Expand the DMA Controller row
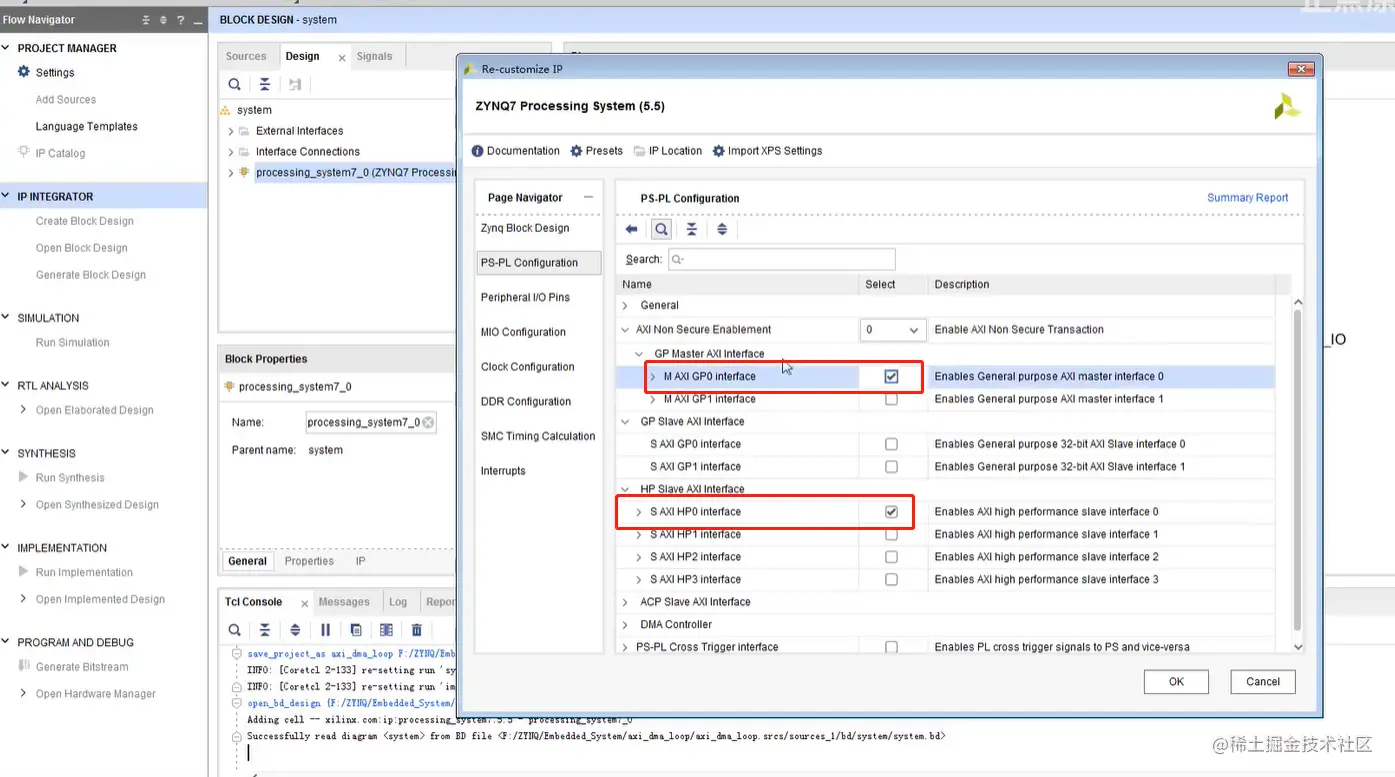Image resolution: width=1395 pixels, height=777 pixels. pyautogui.click(x=626, y=625)
